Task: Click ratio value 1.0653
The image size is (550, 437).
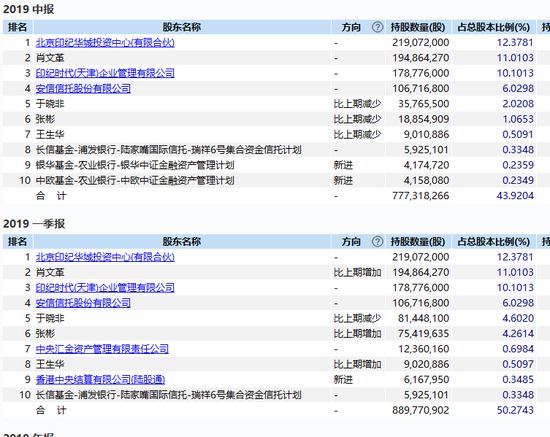Action: click(x=518, y=119)
